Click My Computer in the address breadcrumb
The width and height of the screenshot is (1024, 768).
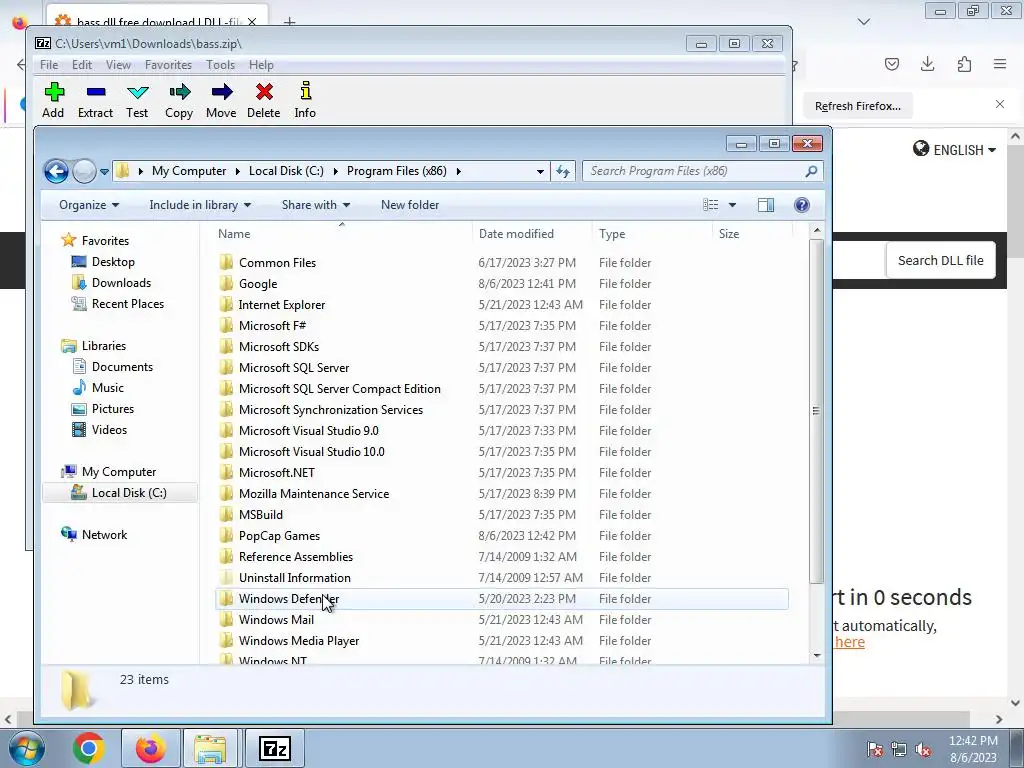click(189, 171)
